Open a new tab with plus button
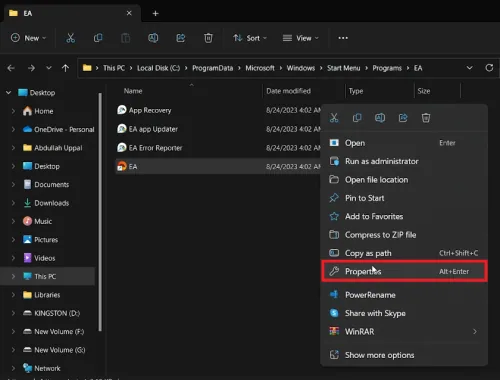The height and width of the screenshot is (380, 500). pos(155,13)
